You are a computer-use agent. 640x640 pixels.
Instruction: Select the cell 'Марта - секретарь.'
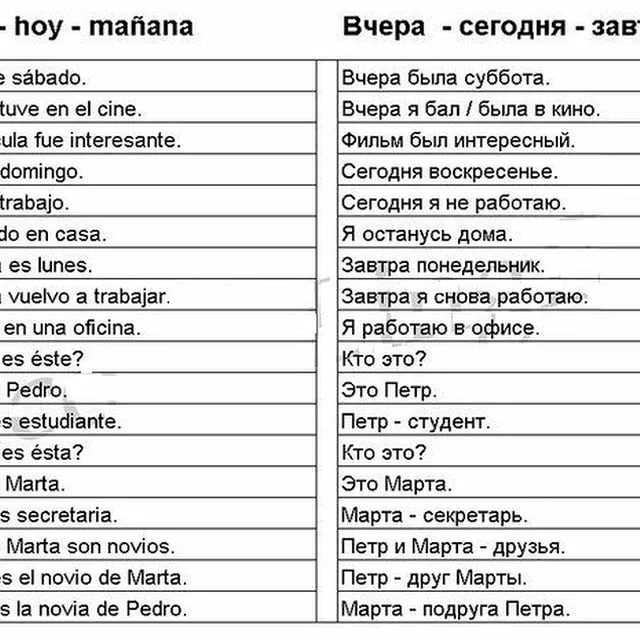point(489,513)
